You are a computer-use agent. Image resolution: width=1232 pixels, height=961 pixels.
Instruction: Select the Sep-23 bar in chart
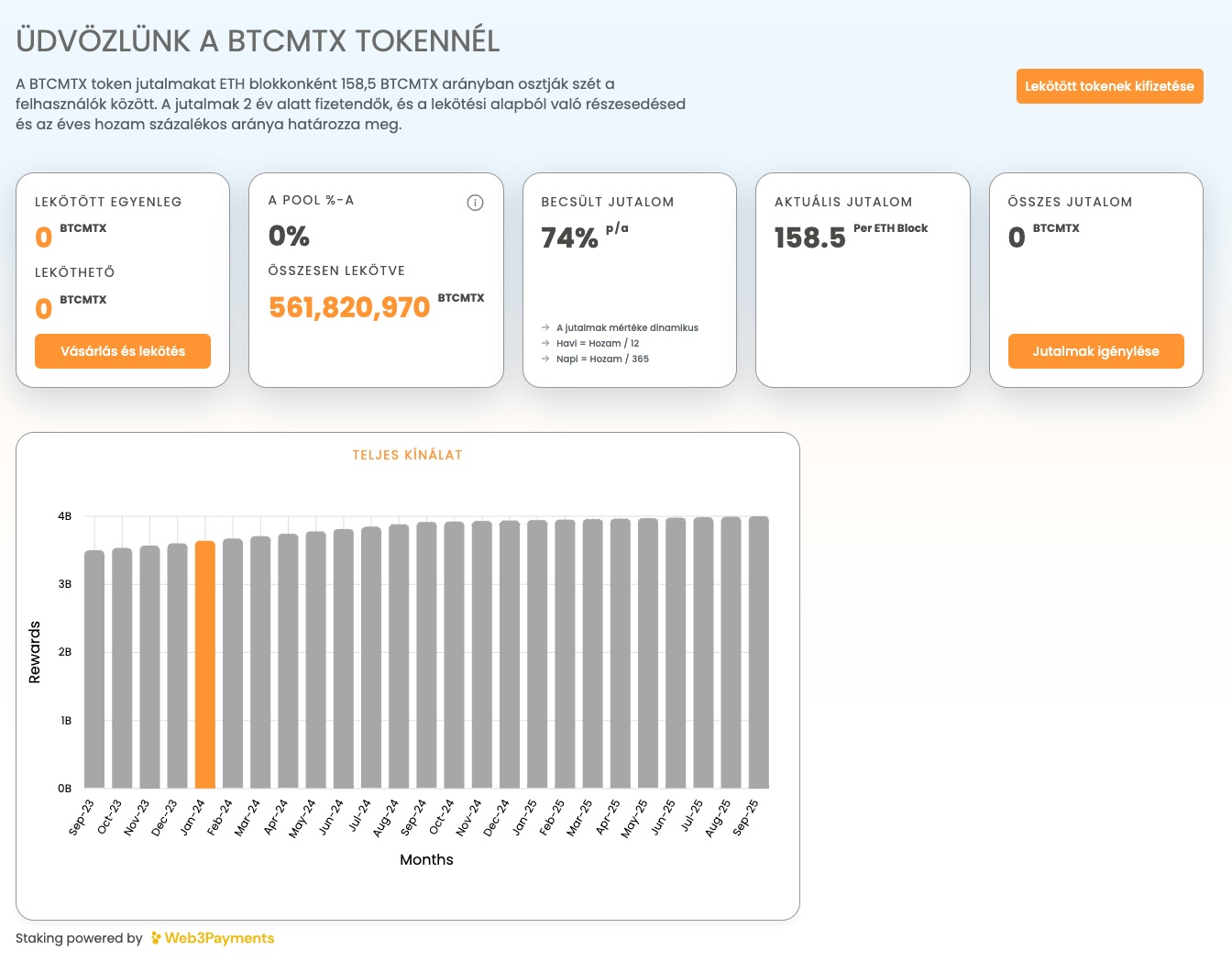94,669
